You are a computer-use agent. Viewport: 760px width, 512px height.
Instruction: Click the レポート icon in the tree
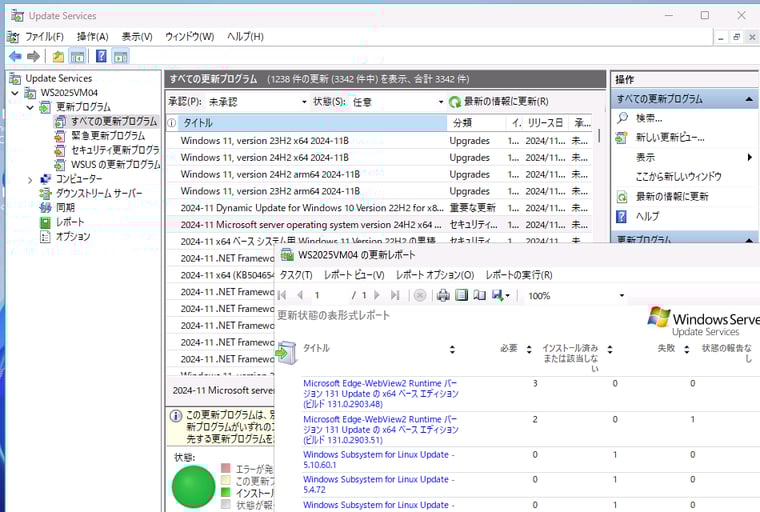pos(45,223)
